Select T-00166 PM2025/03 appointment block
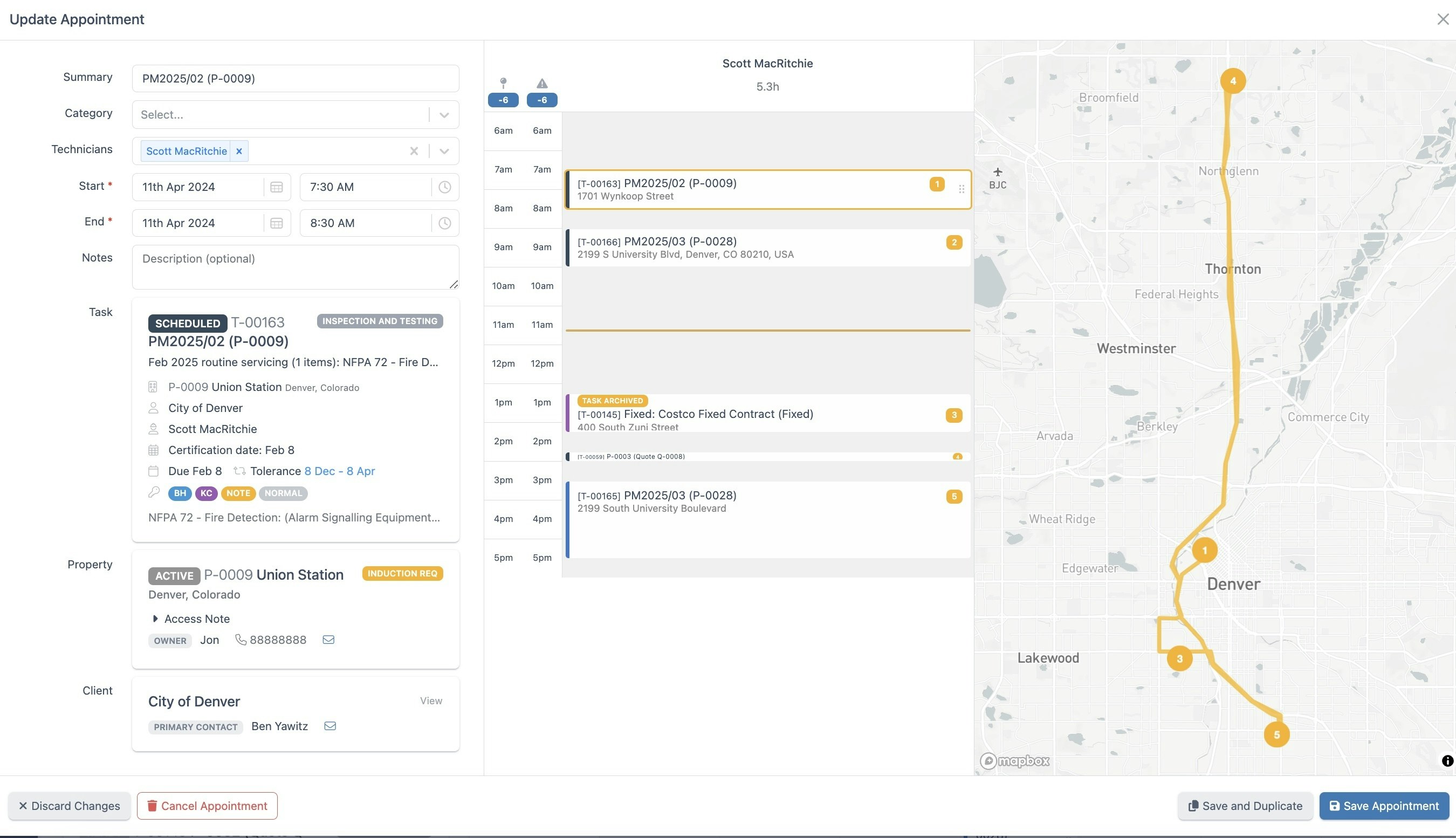 [768, 248]
